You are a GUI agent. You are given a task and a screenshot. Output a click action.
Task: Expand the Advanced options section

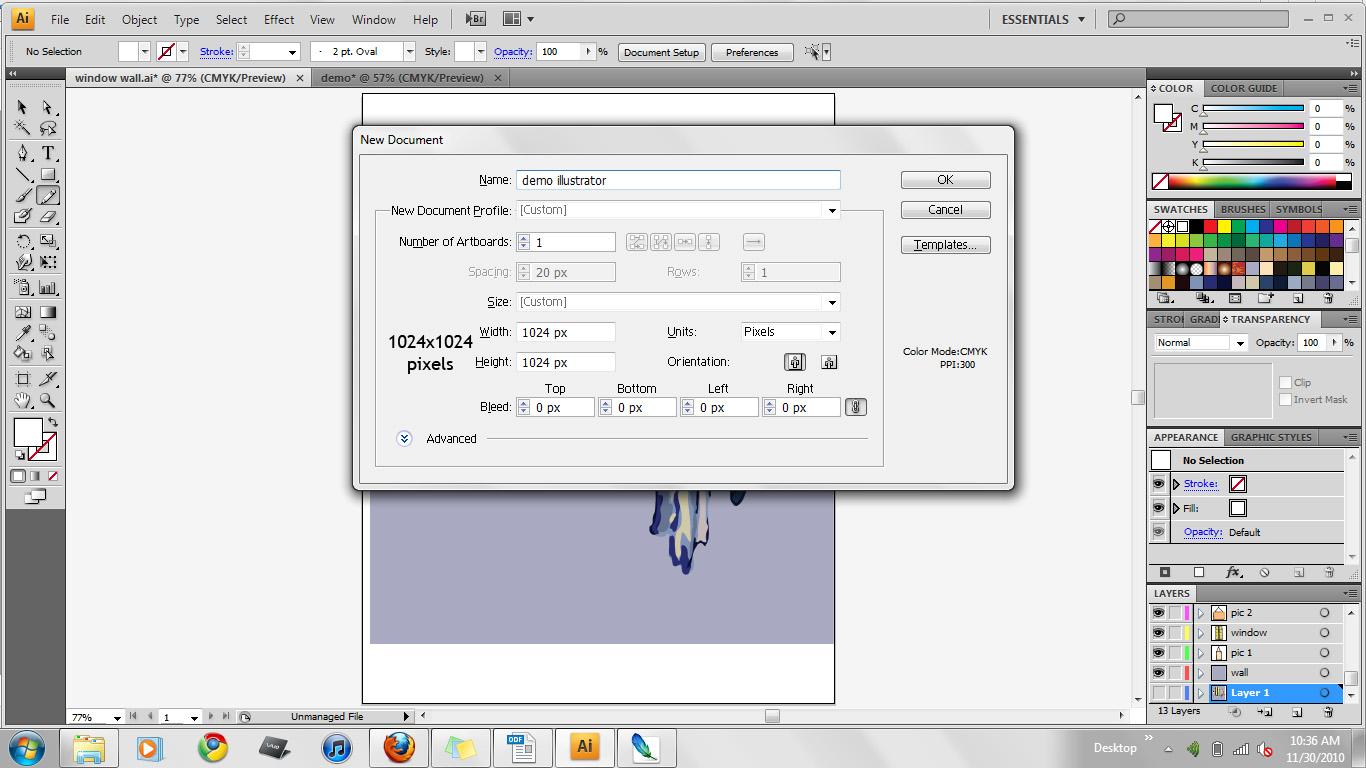tap(404, 439)
